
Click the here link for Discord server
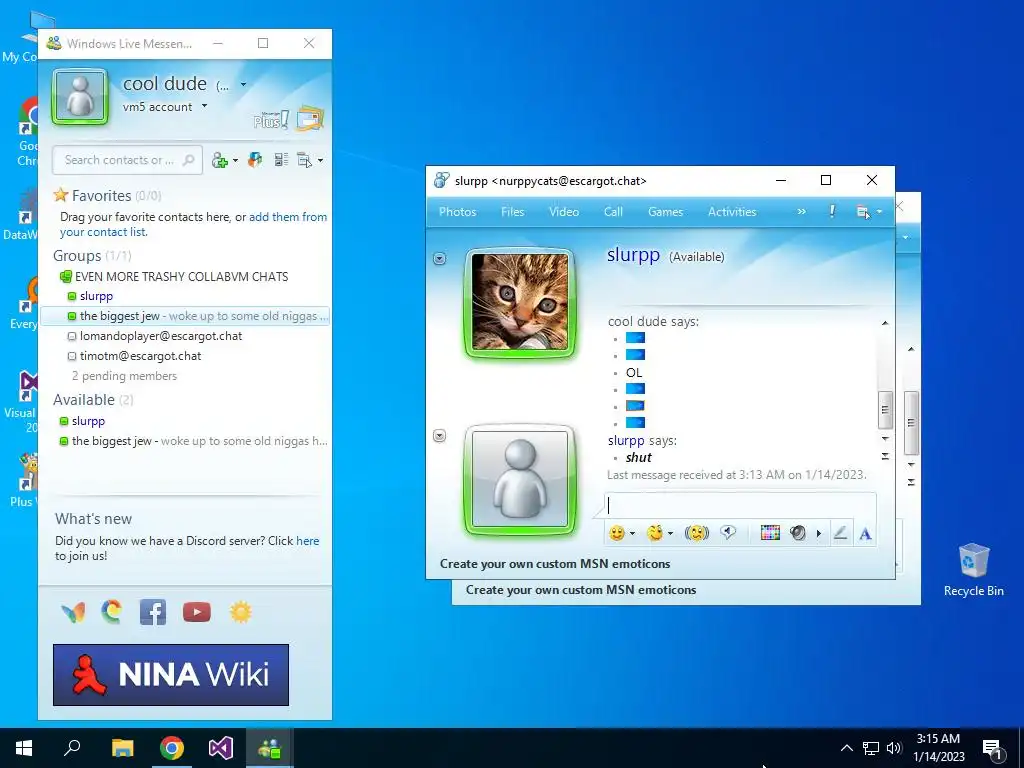(x=308, y=541)
